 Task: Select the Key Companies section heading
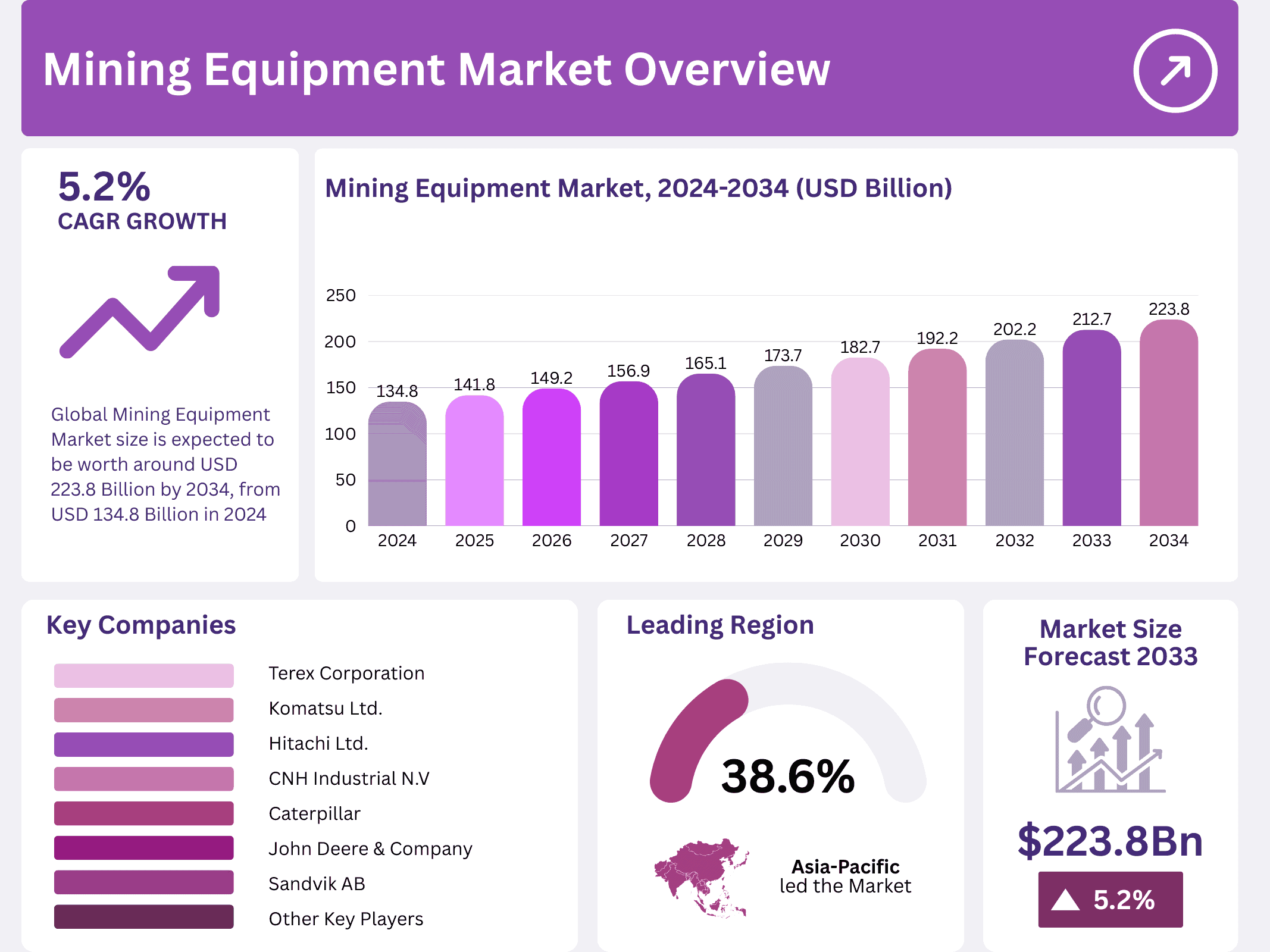point(141,625)
